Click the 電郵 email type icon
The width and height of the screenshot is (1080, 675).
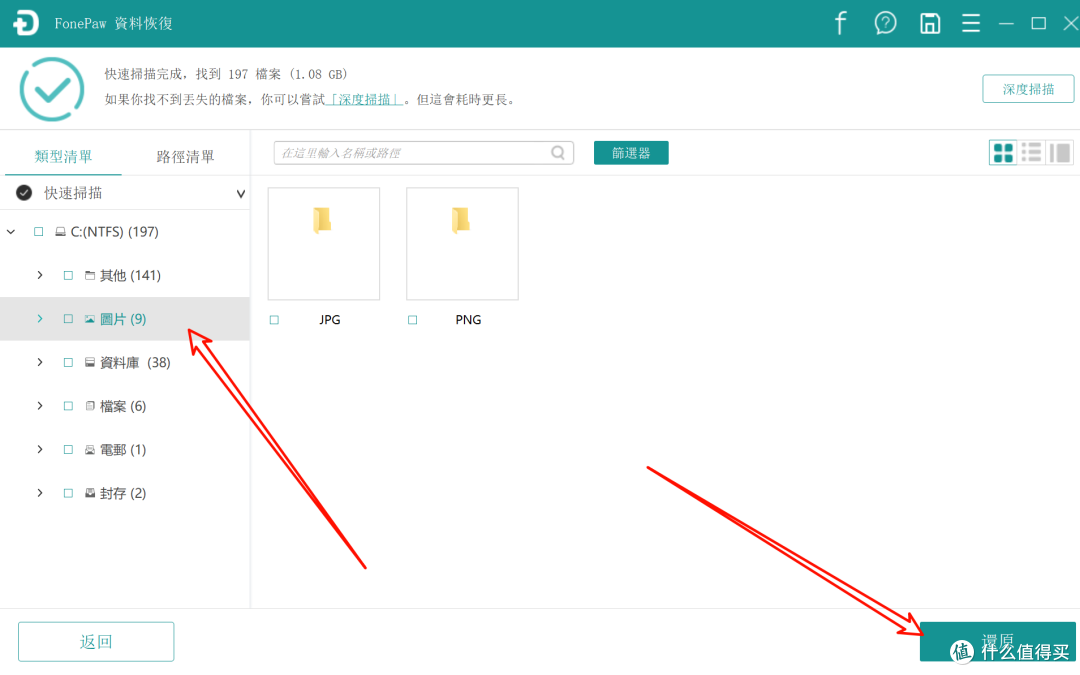click(90, 450)
